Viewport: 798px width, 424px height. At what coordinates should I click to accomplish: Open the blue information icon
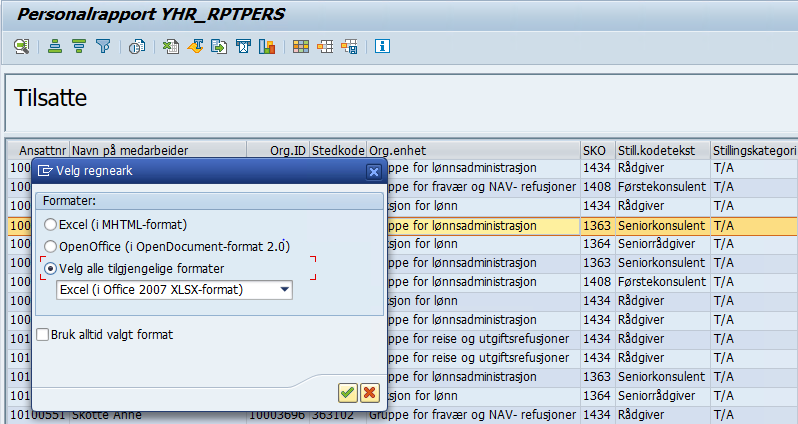pos(382,46)
